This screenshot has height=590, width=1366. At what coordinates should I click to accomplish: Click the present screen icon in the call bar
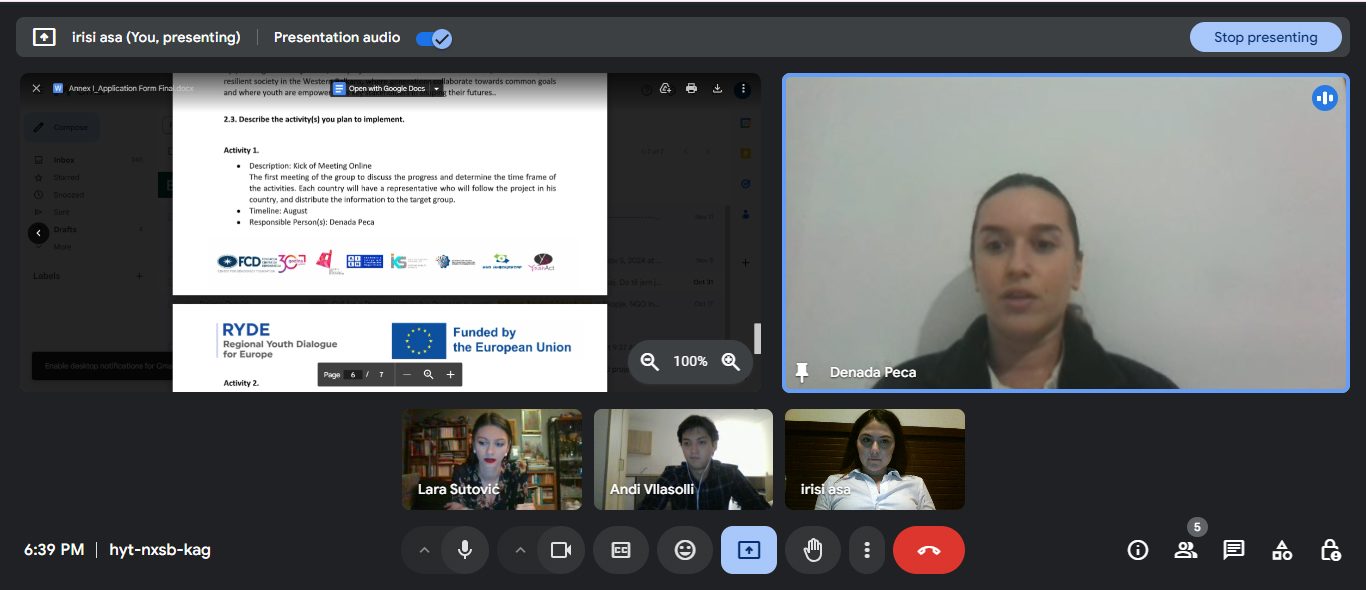749,550
